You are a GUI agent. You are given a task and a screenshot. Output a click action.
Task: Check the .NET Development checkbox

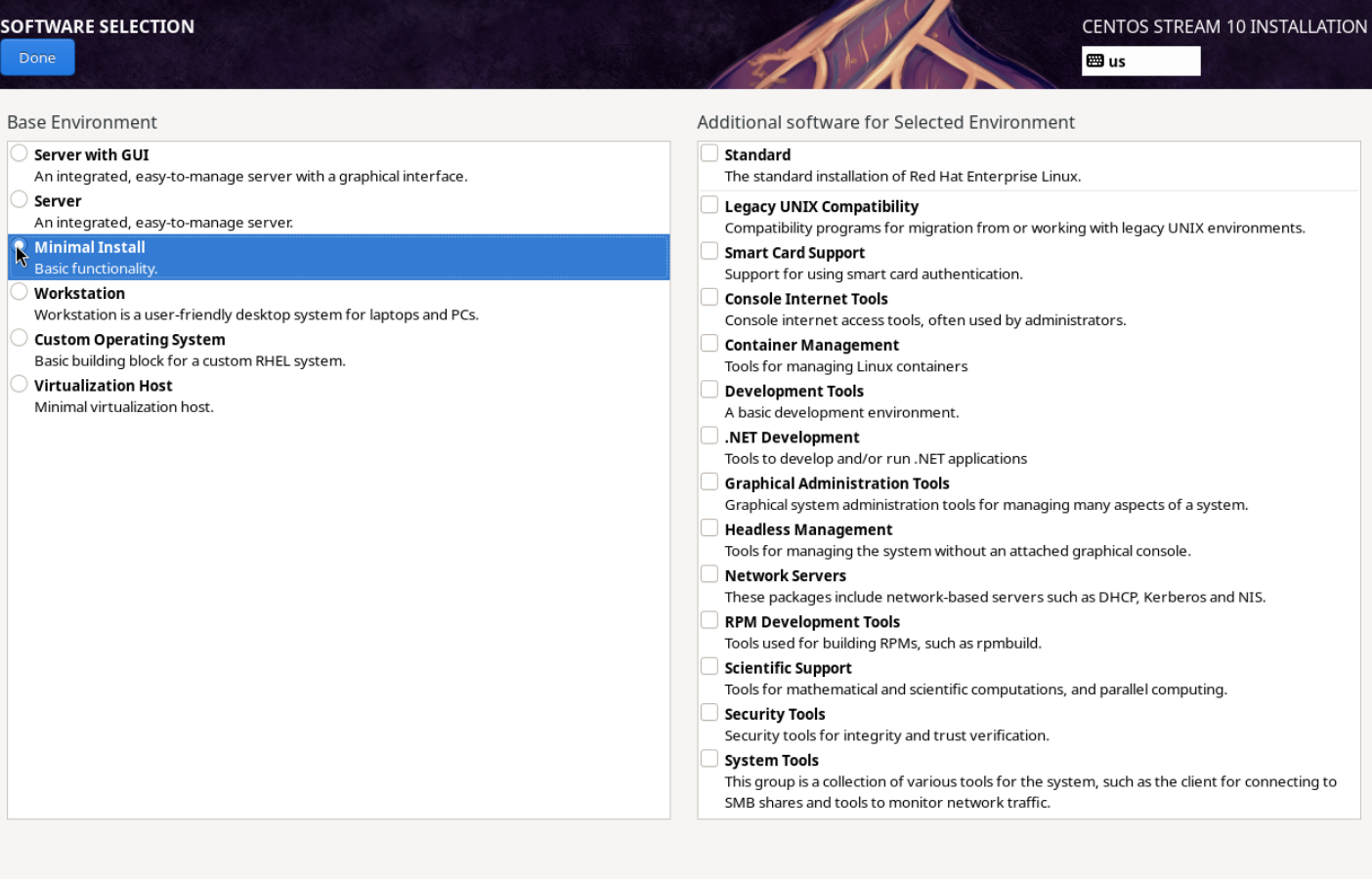pyautogui.click(x=709, y=436)
